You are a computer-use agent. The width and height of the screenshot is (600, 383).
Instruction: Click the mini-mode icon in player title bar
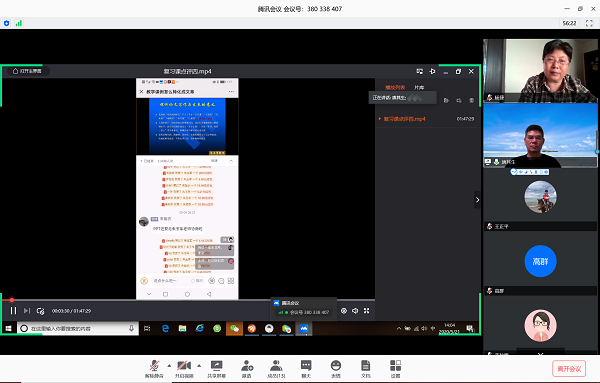420,71
